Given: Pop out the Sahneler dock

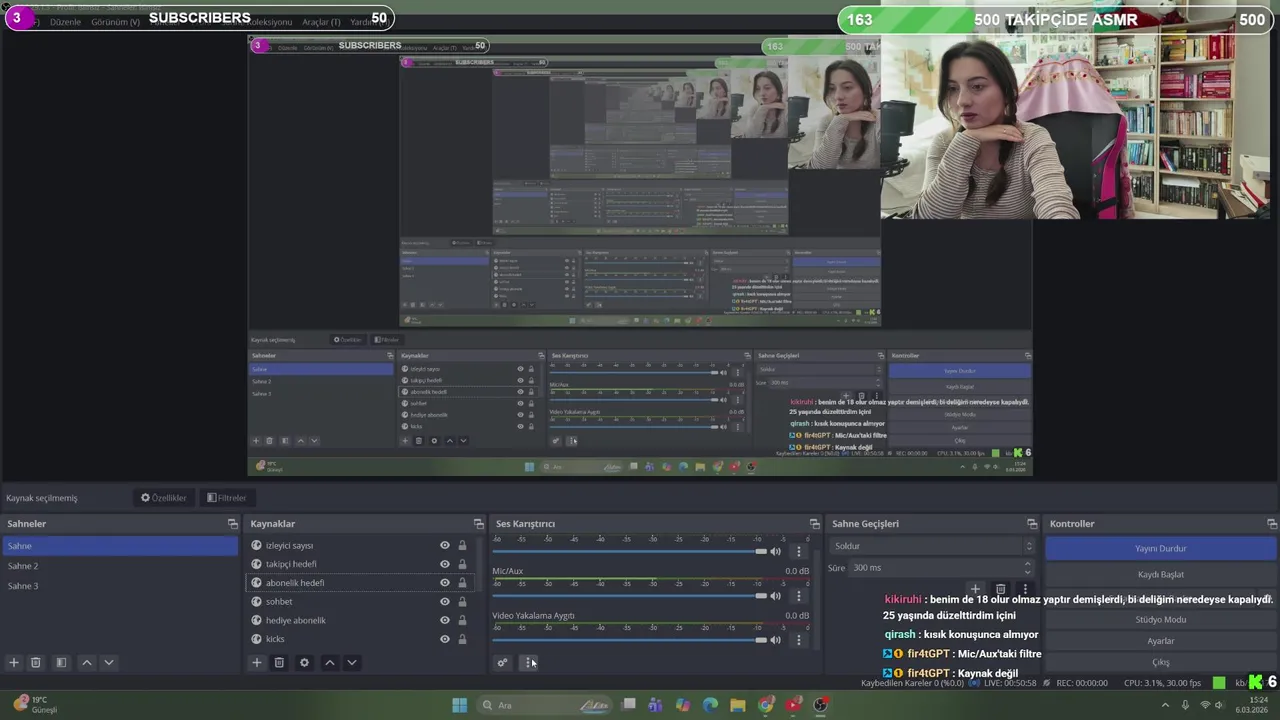Looking at the screenshot, I should click(x=233, y=524).
